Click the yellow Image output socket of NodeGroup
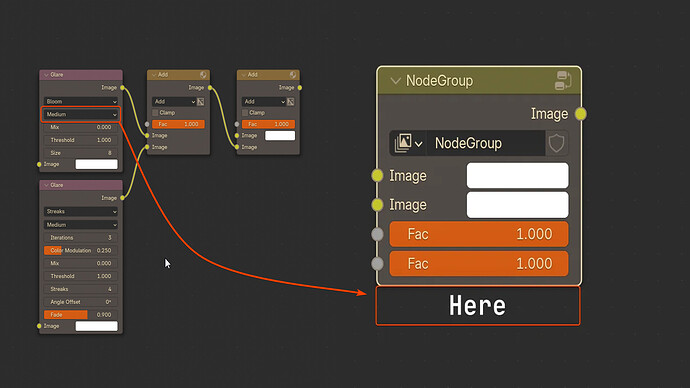The image size is (690, 388). click(581, 114)
